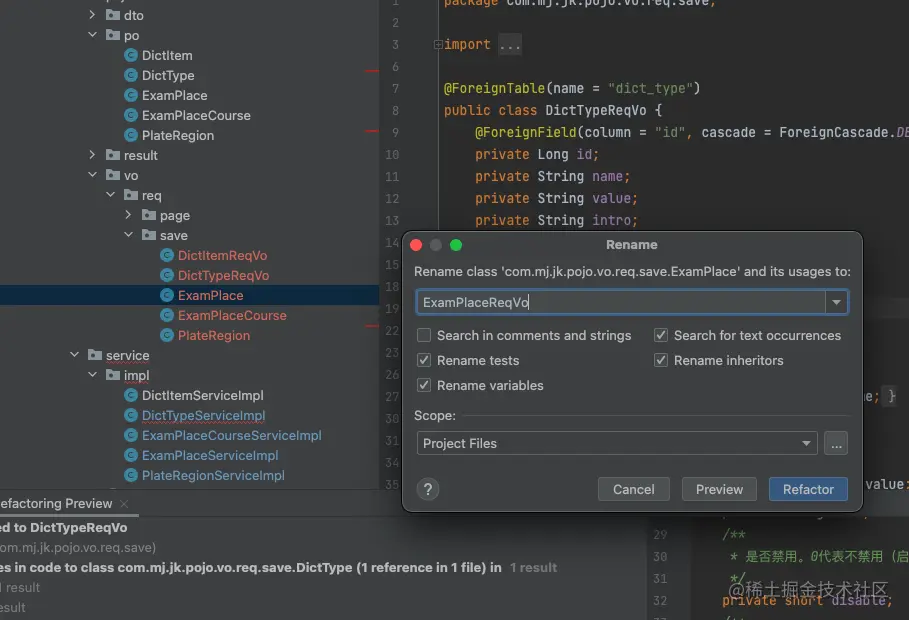Collapse the impl folder

click(92, 375)
